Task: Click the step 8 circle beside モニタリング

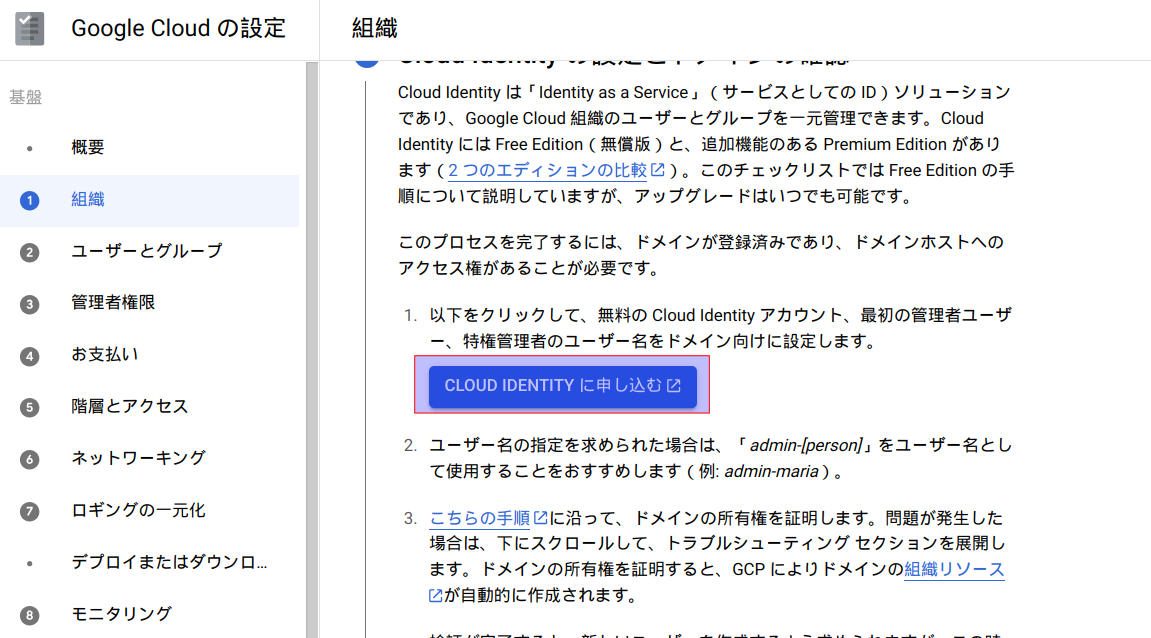Action: 28,614
